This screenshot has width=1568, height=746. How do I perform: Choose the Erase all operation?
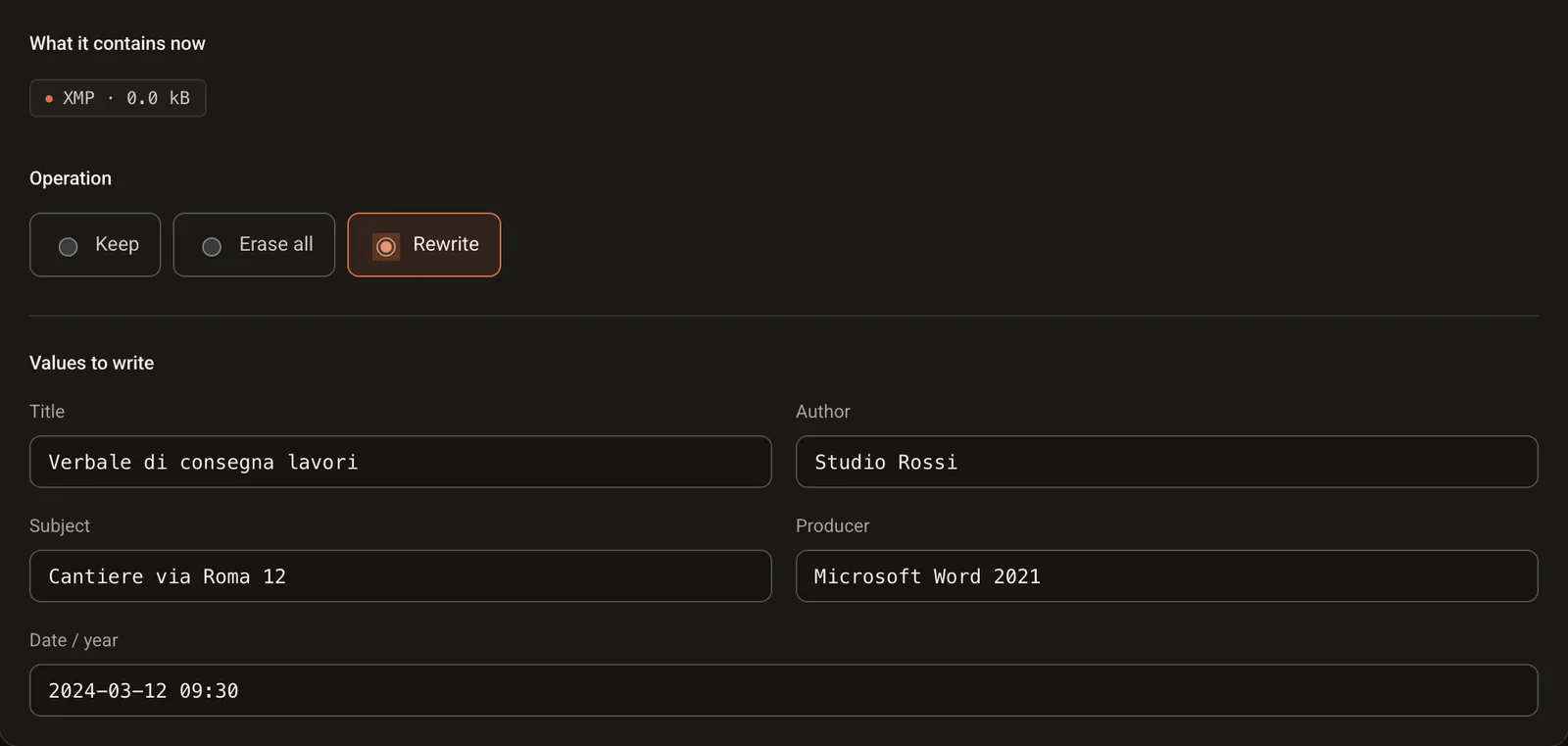click(x=254, y=245)
